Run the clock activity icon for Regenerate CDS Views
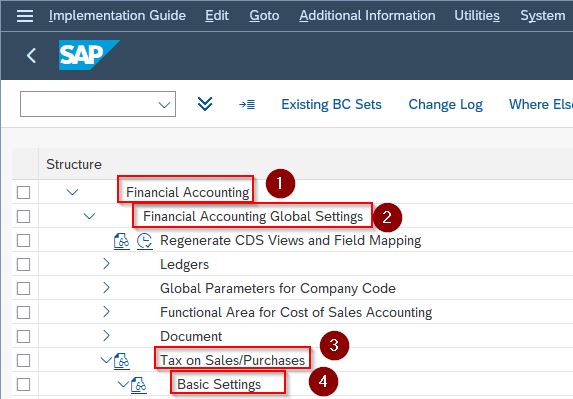 145,241
